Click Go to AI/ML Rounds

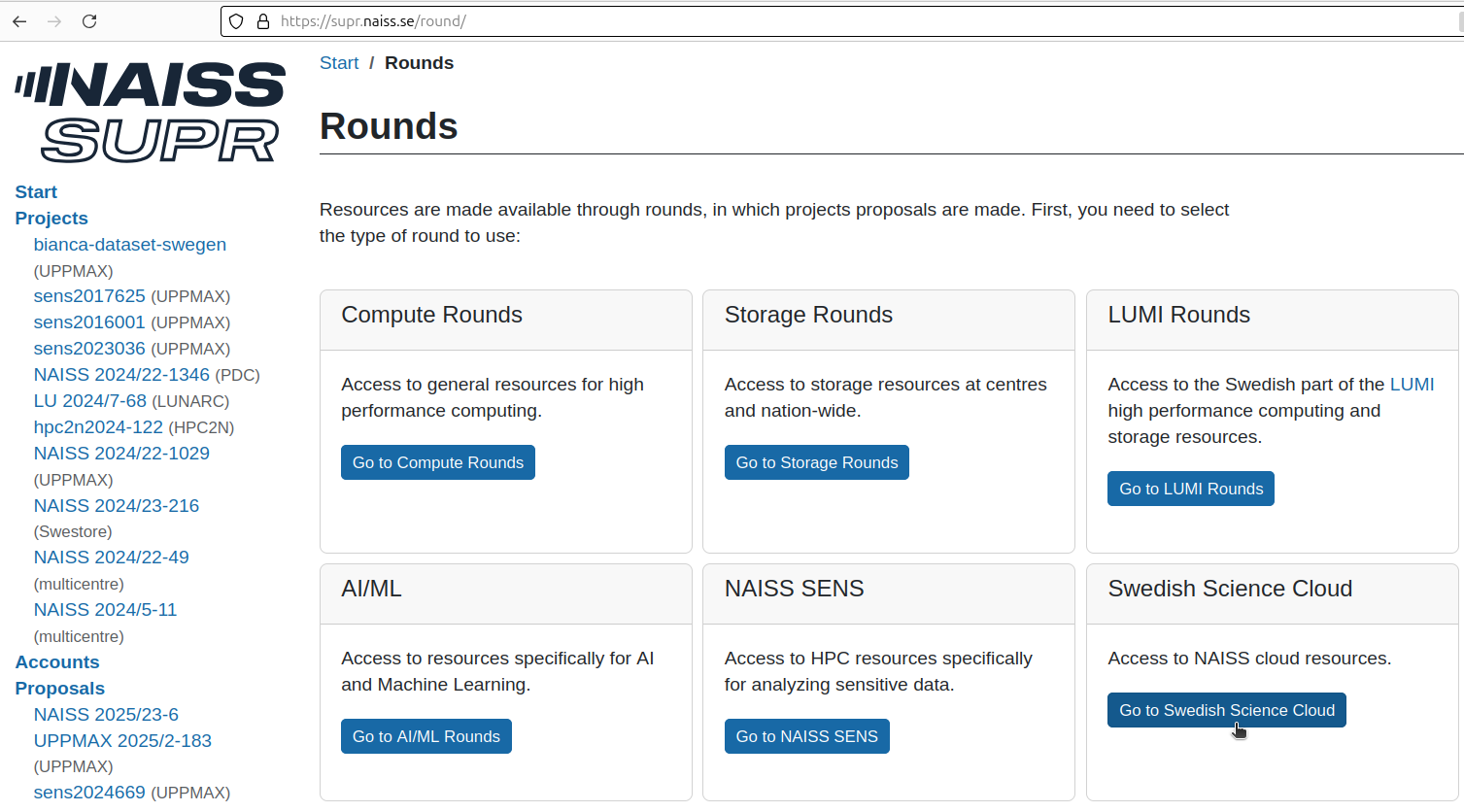(x=426, y=735)
